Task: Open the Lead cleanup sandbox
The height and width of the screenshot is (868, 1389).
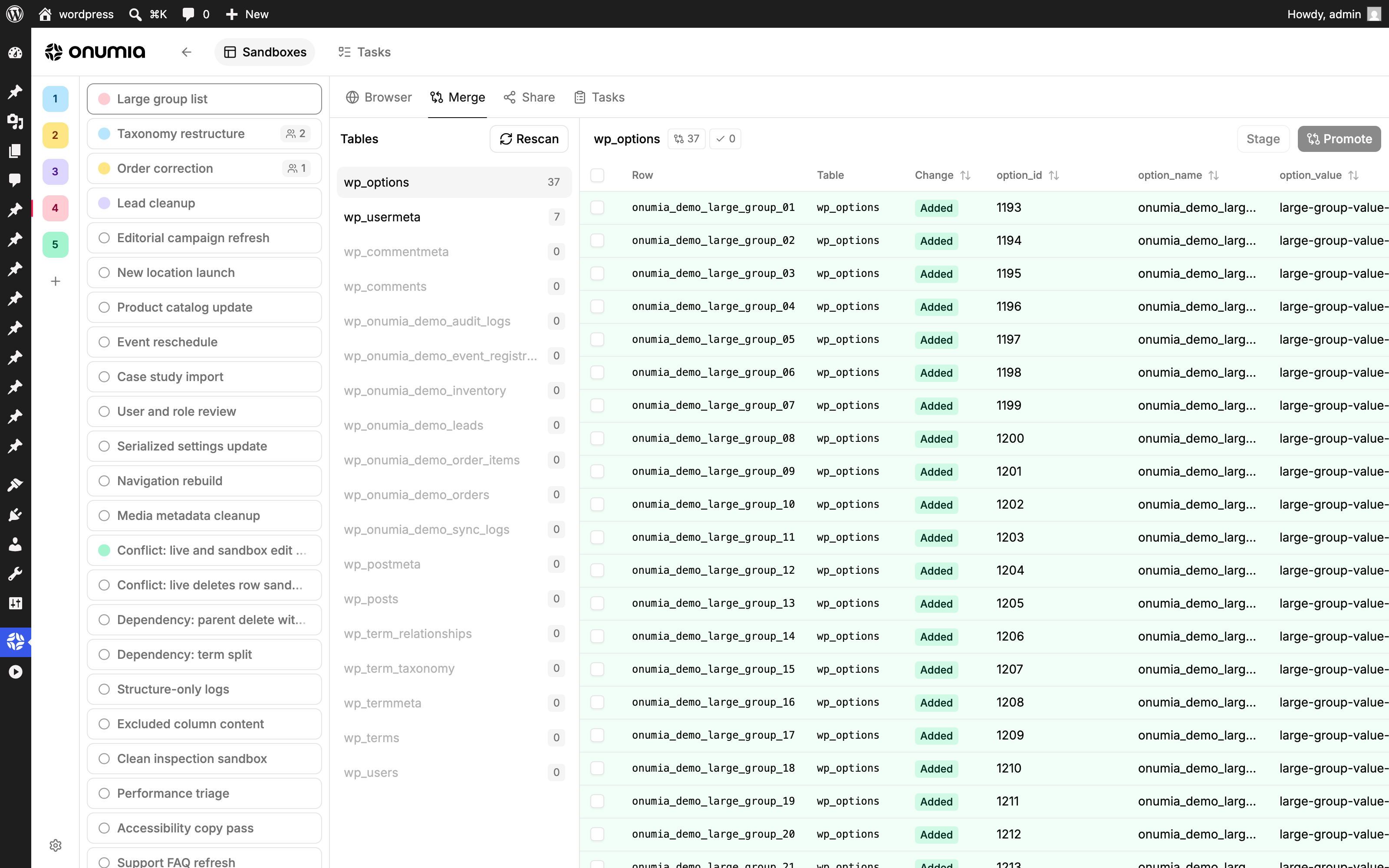Action: point(204,203)
